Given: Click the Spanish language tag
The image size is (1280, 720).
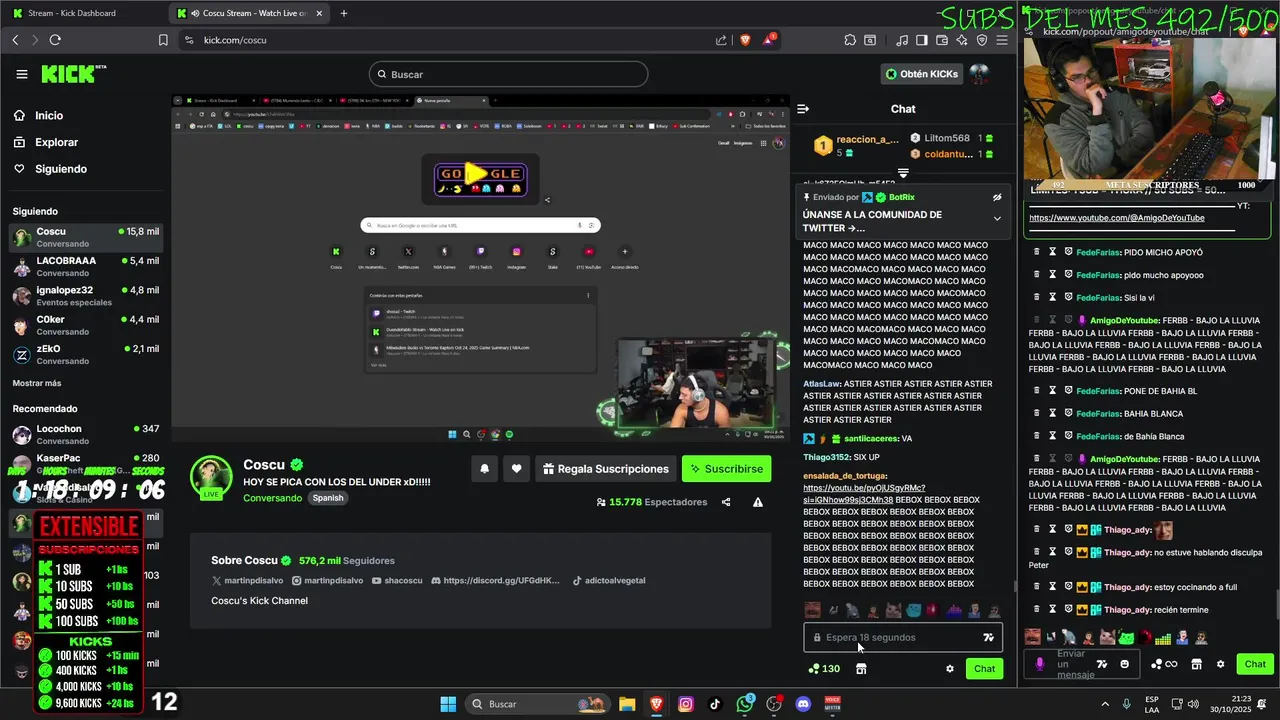Looking at the screenshot, I should (327, 498).
